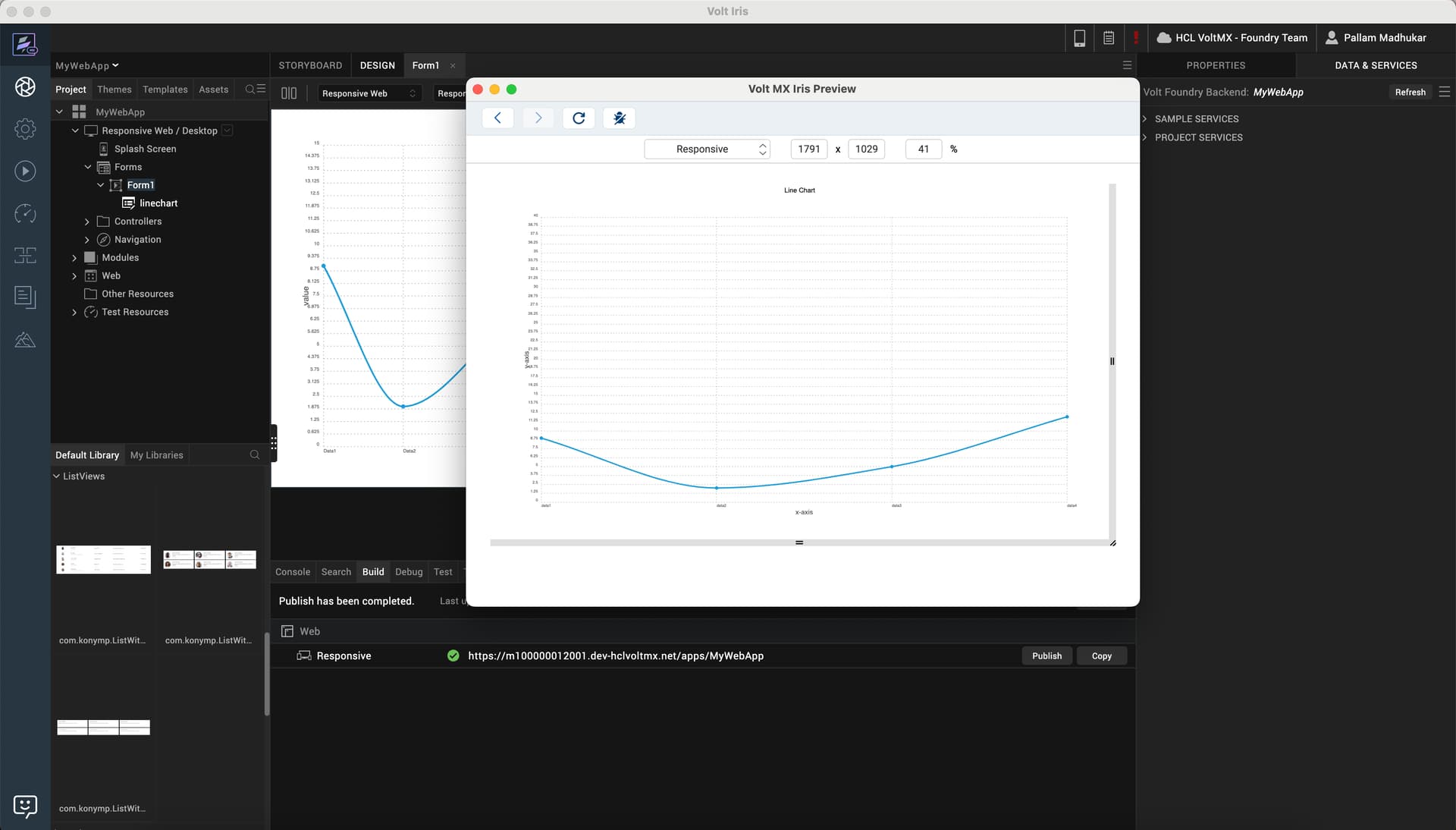
Task: Close the Form1 tab
Action: click(453, 66)
